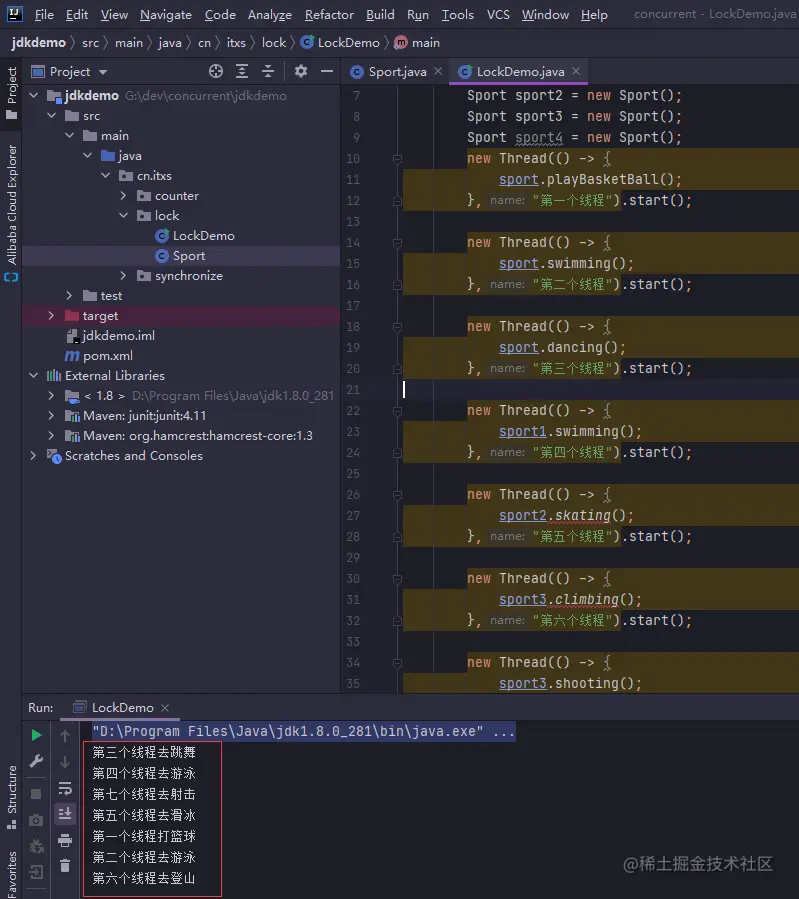Click fold toggle at line 22
Screen dimensions: 799x899
[397, 411]
